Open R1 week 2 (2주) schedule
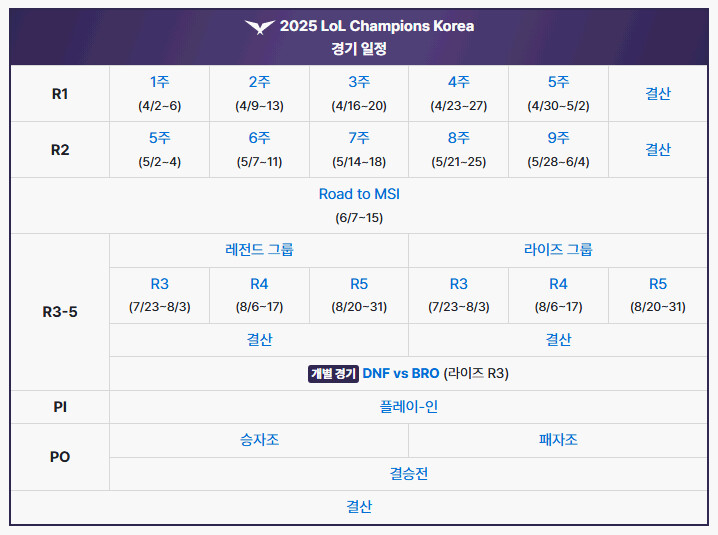The height and width of the screenshot is (535, 718). (x=259, y=82)
